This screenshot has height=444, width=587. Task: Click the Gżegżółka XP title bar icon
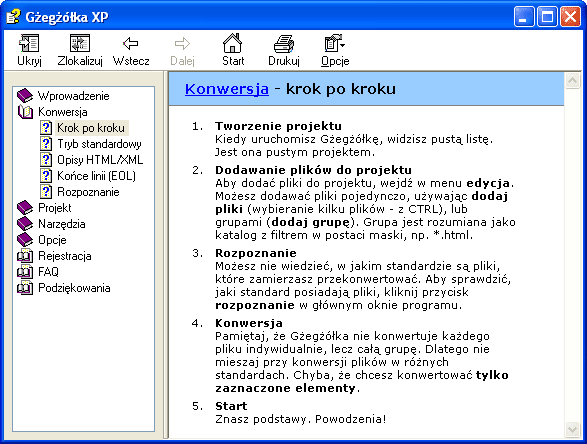point(13,17)
